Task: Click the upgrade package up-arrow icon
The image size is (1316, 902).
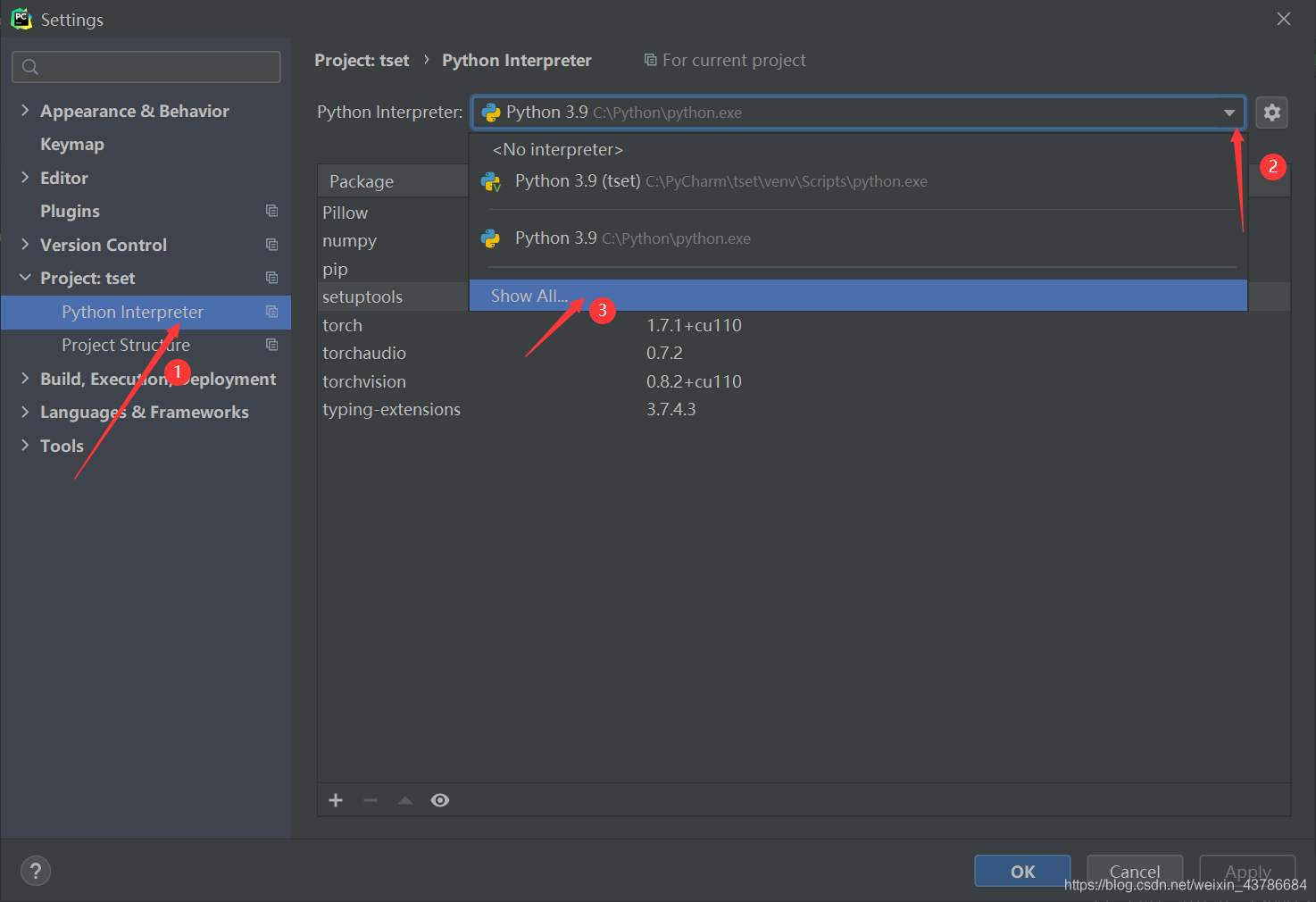Action: [x=405, y=800]
